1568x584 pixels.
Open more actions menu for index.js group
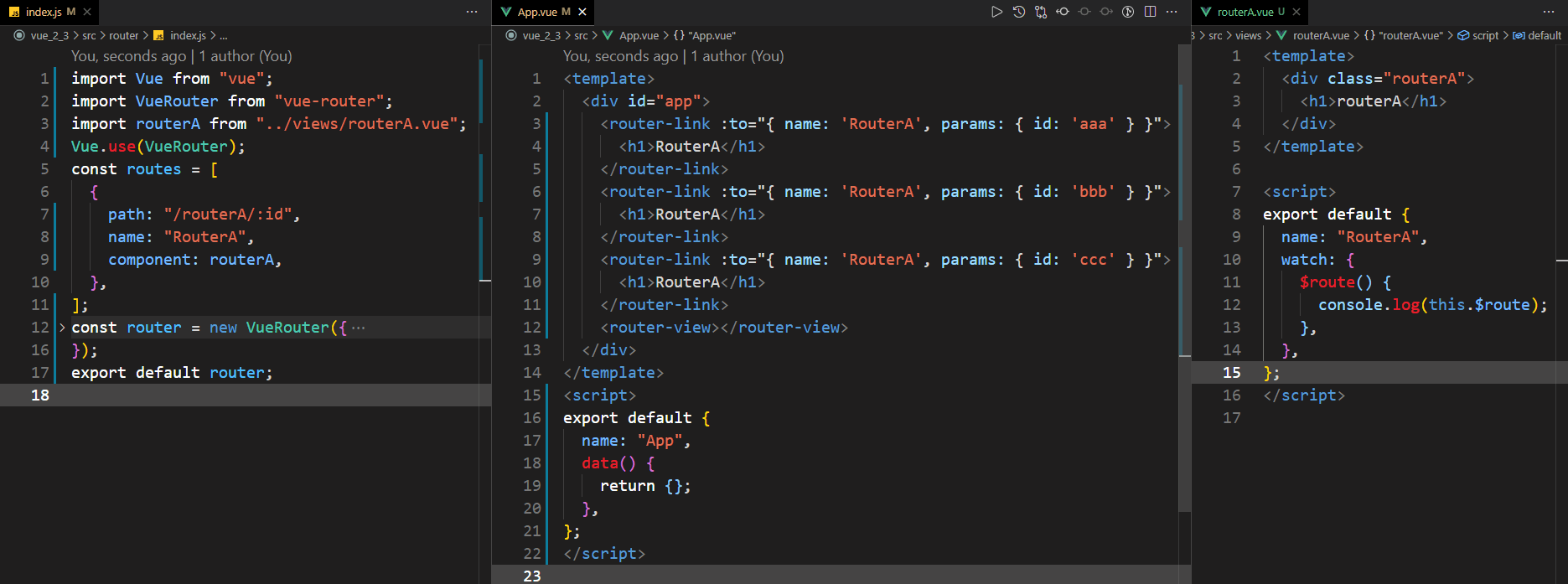click(x=472, y=12)
